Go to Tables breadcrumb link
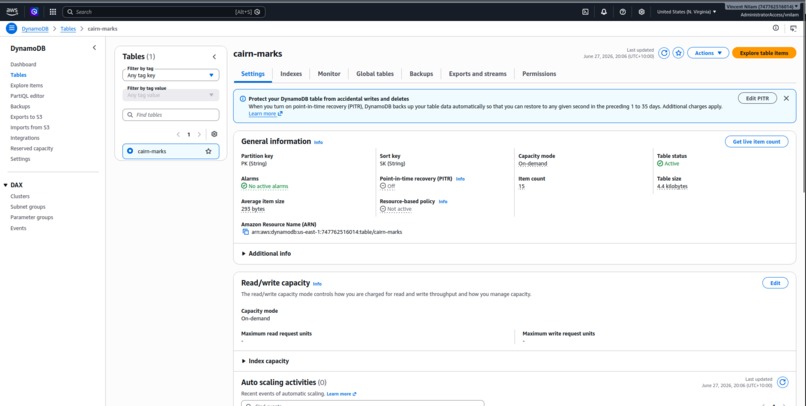 pyautogui.click(x=68, y=29)
